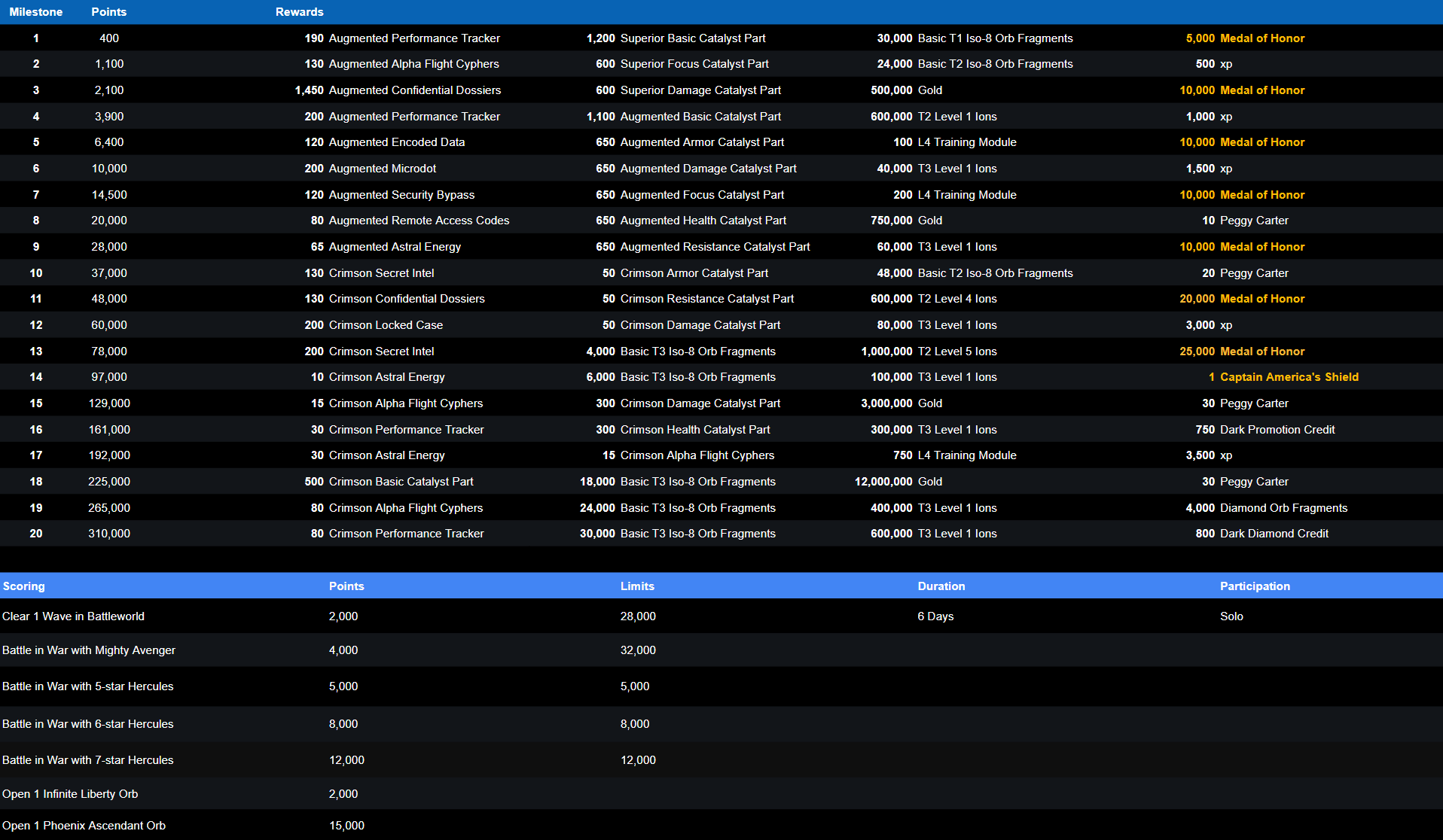The height and width of the screenshot is (840, 1443).
Task: Select the Rewards column header
Action: tap(299, 12)
